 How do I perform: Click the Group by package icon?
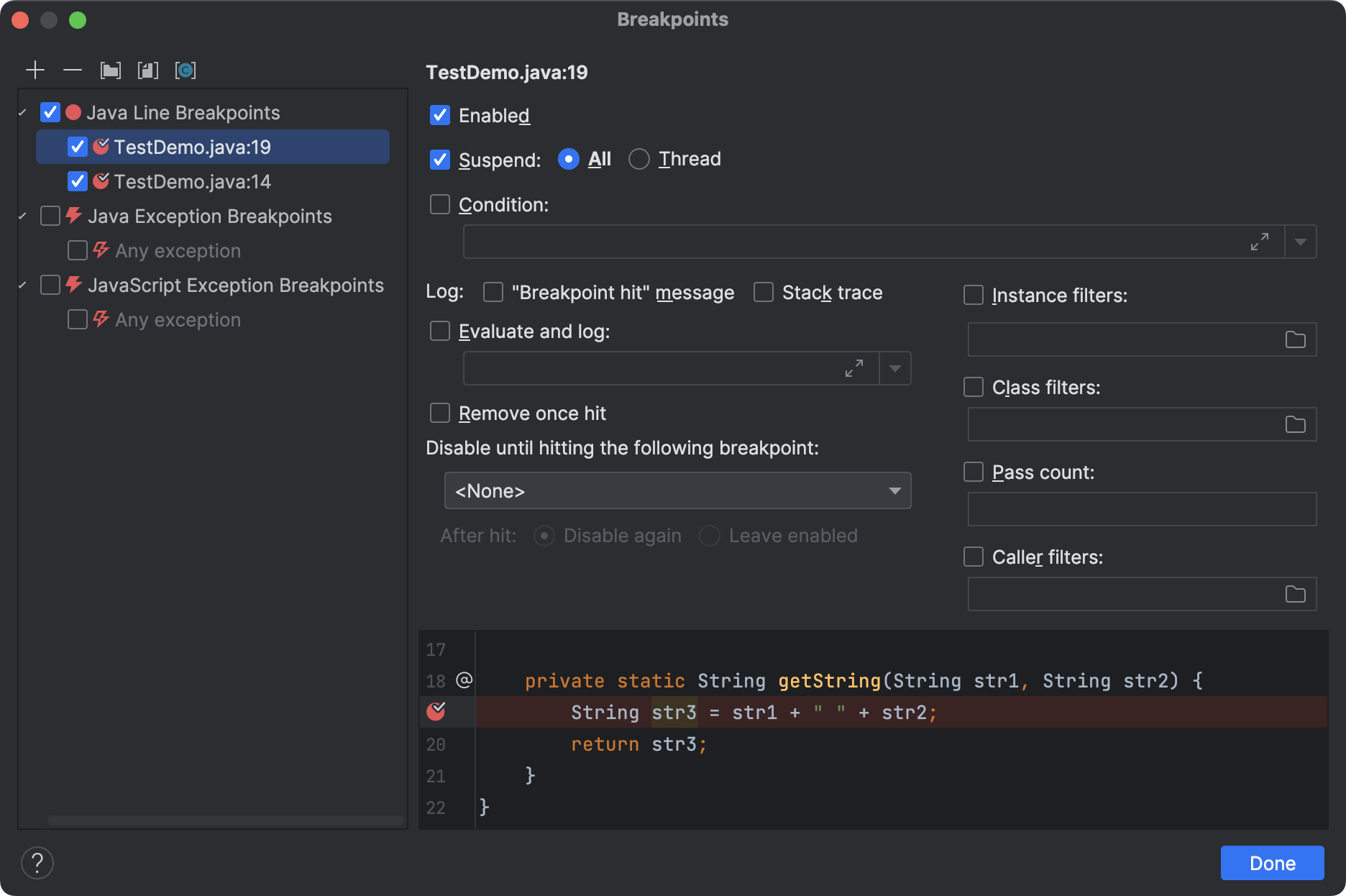pos(111,70)
